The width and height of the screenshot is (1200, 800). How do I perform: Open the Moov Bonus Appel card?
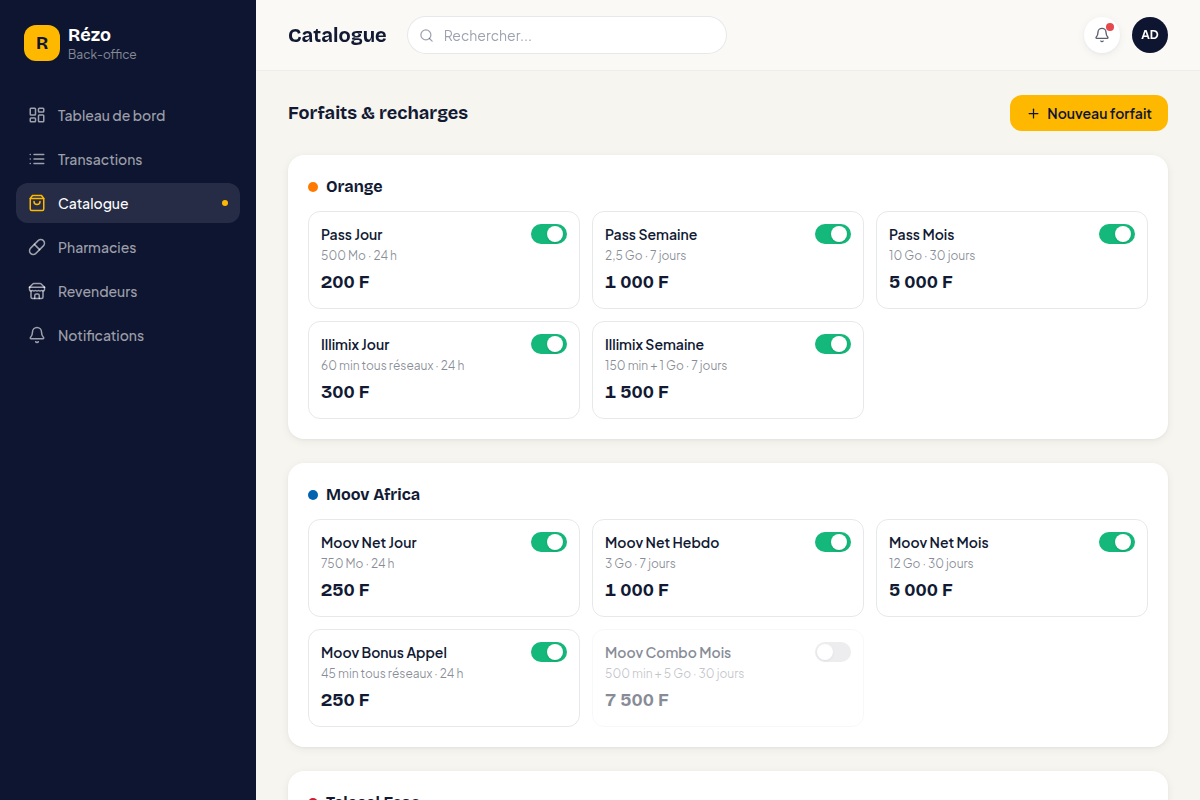(444, 678)
